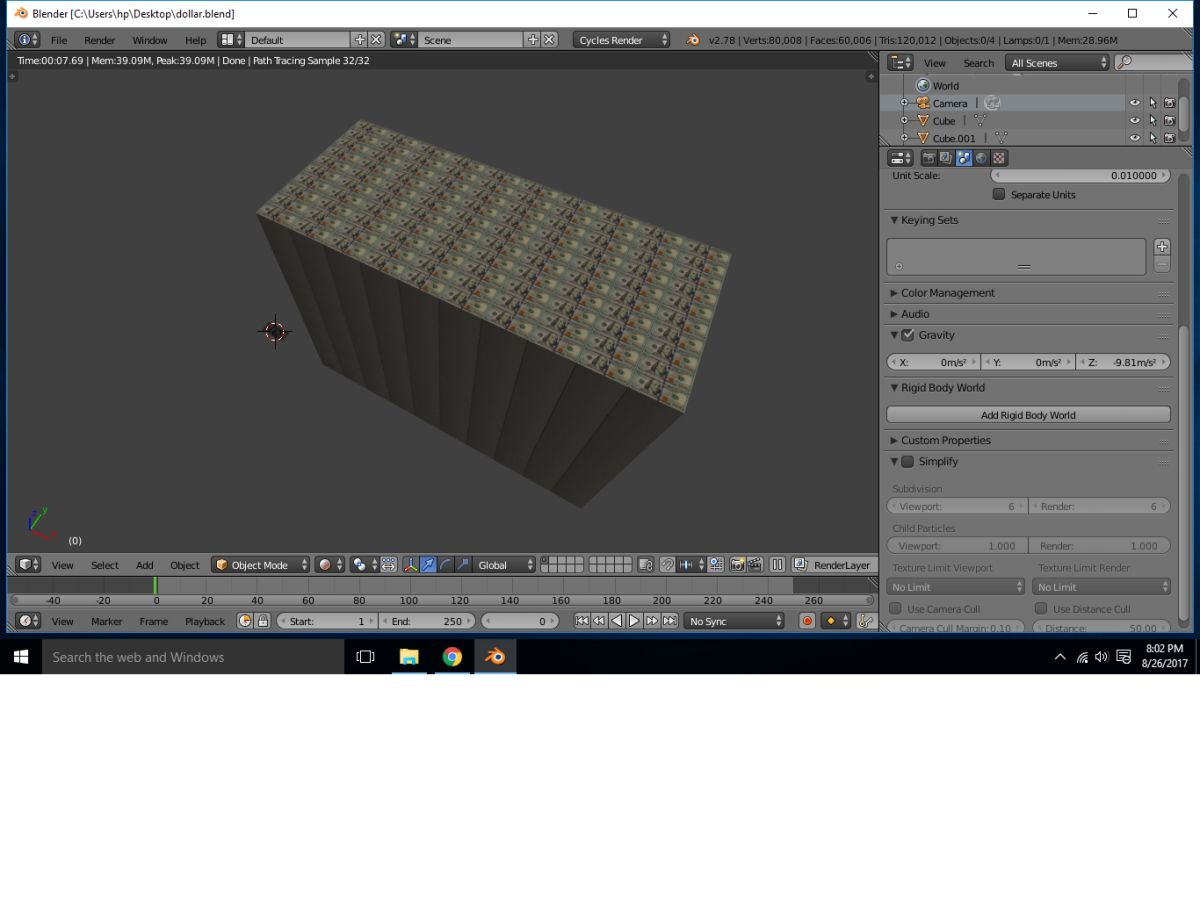1200x913 pixels.
Task: Open the Render menu
Action: pyautogui.click(x=100, y=40)
